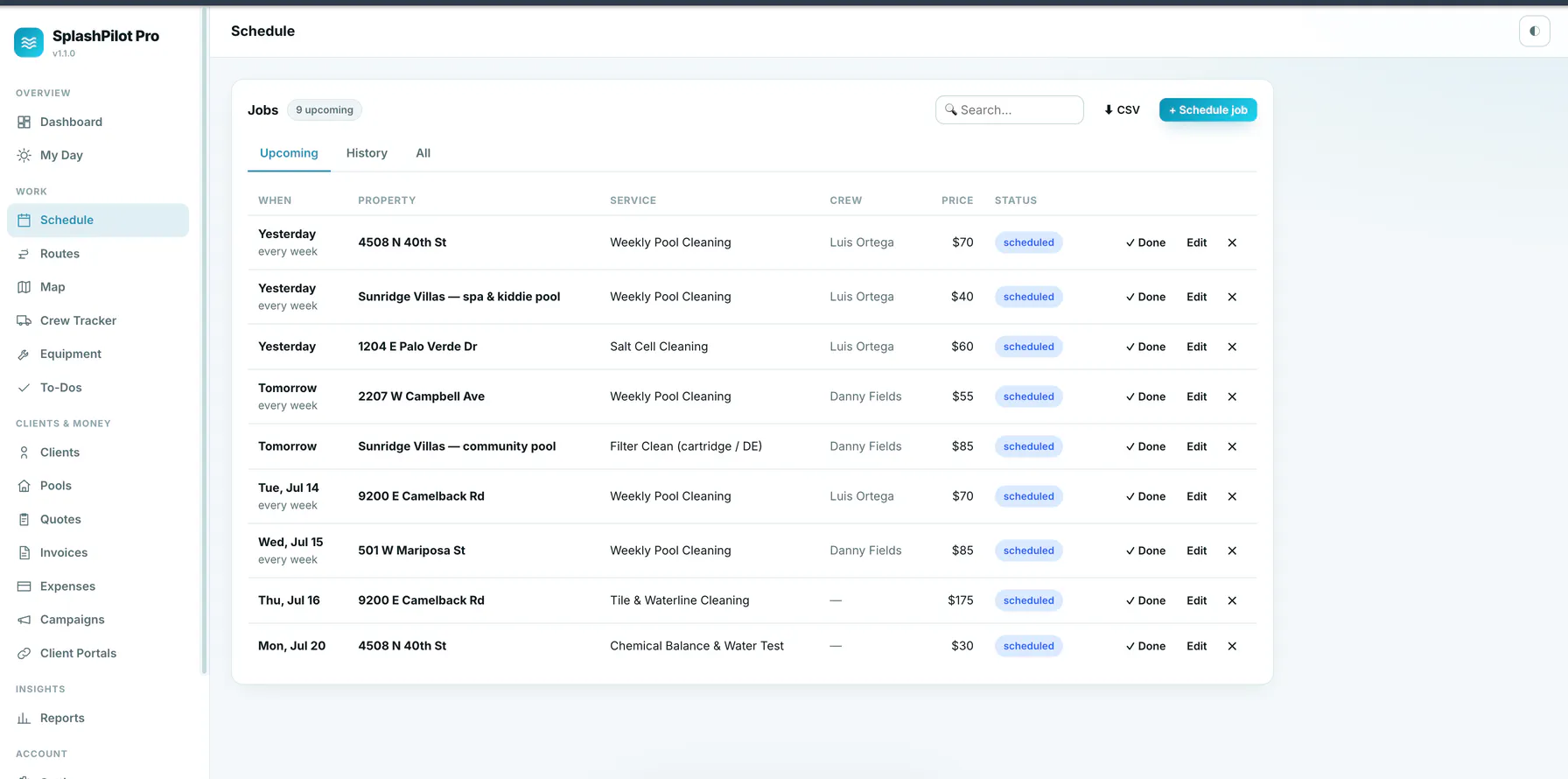Switch to the History tab
This screenshot has height=779, width=1568.
coord(367,153)
